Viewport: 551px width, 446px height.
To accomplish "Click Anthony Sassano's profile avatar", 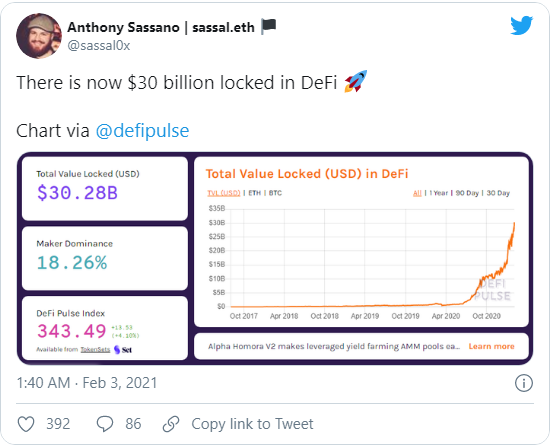I will pyautogui.click(x=39, y=36).
